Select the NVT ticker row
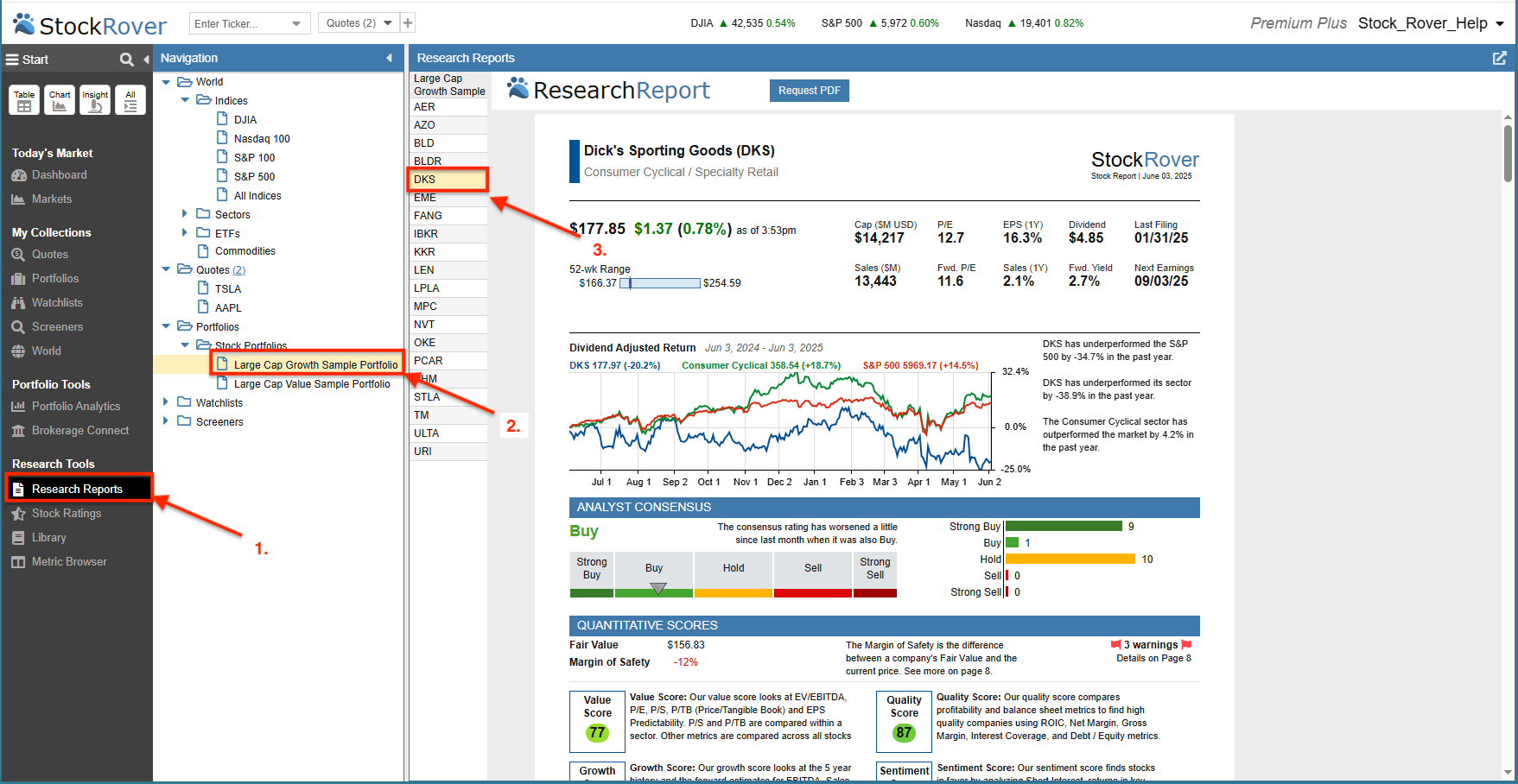Image resolution: width=1518 pixels, height=784 pixels. [x=449, y=325]
